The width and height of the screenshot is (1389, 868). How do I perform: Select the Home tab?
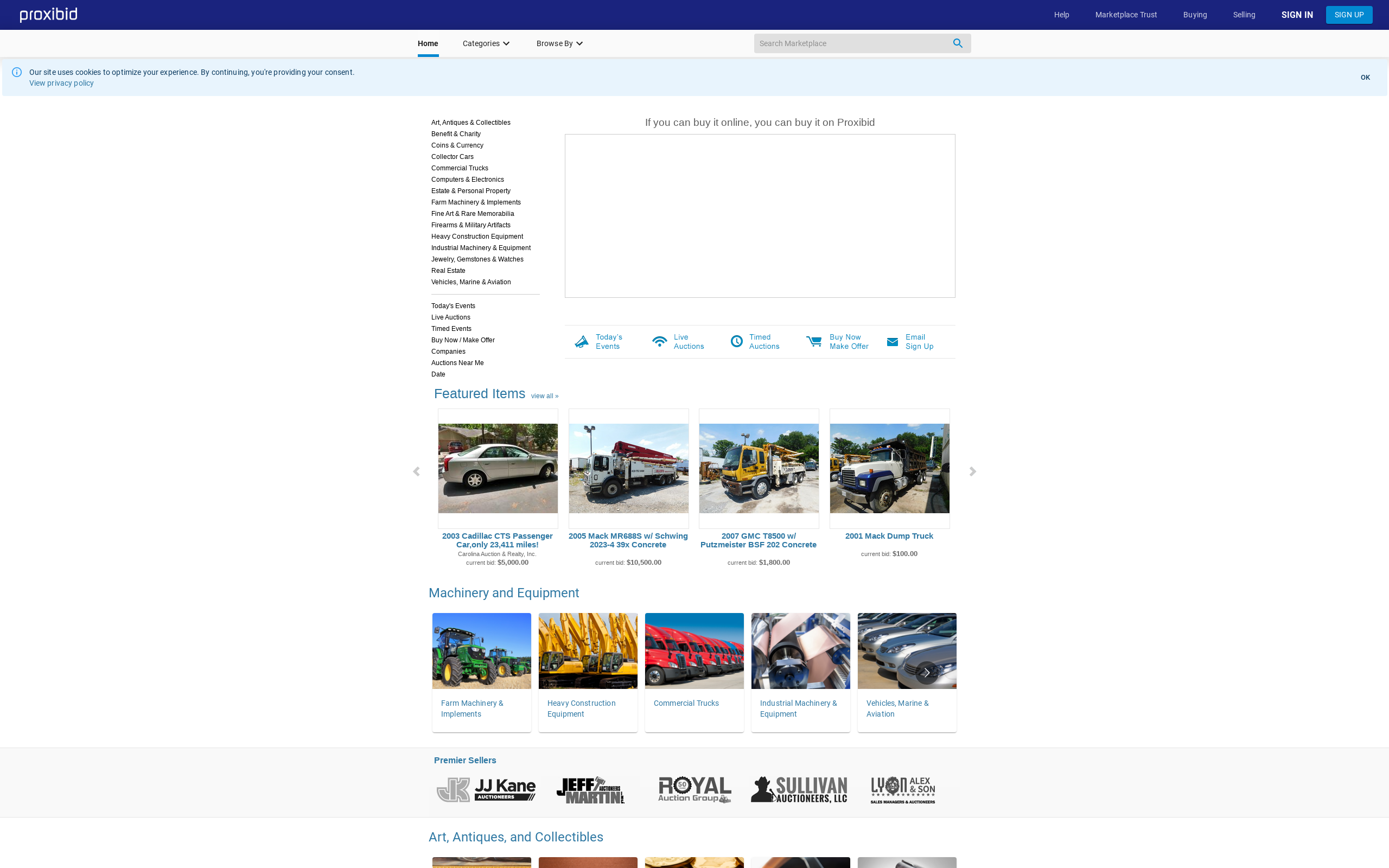[x=428, y=43]
